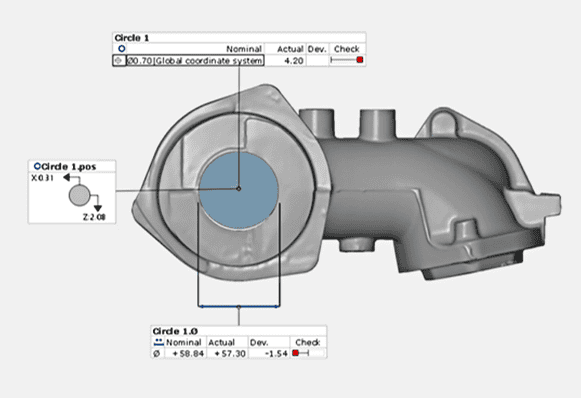Click the blue circle icon beside Circle 1.pos
This screenshot has width=581, height=398.
pyautogui.click(x=37, y=166)
